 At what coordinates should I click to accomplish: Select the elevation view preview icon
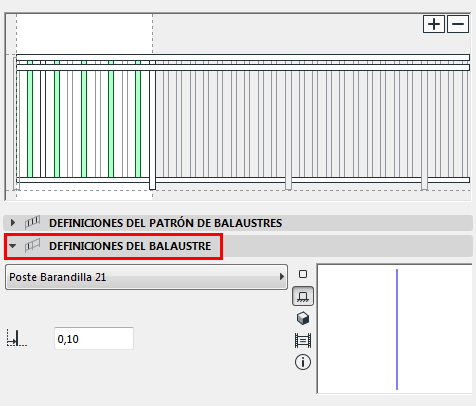(303, 296)
